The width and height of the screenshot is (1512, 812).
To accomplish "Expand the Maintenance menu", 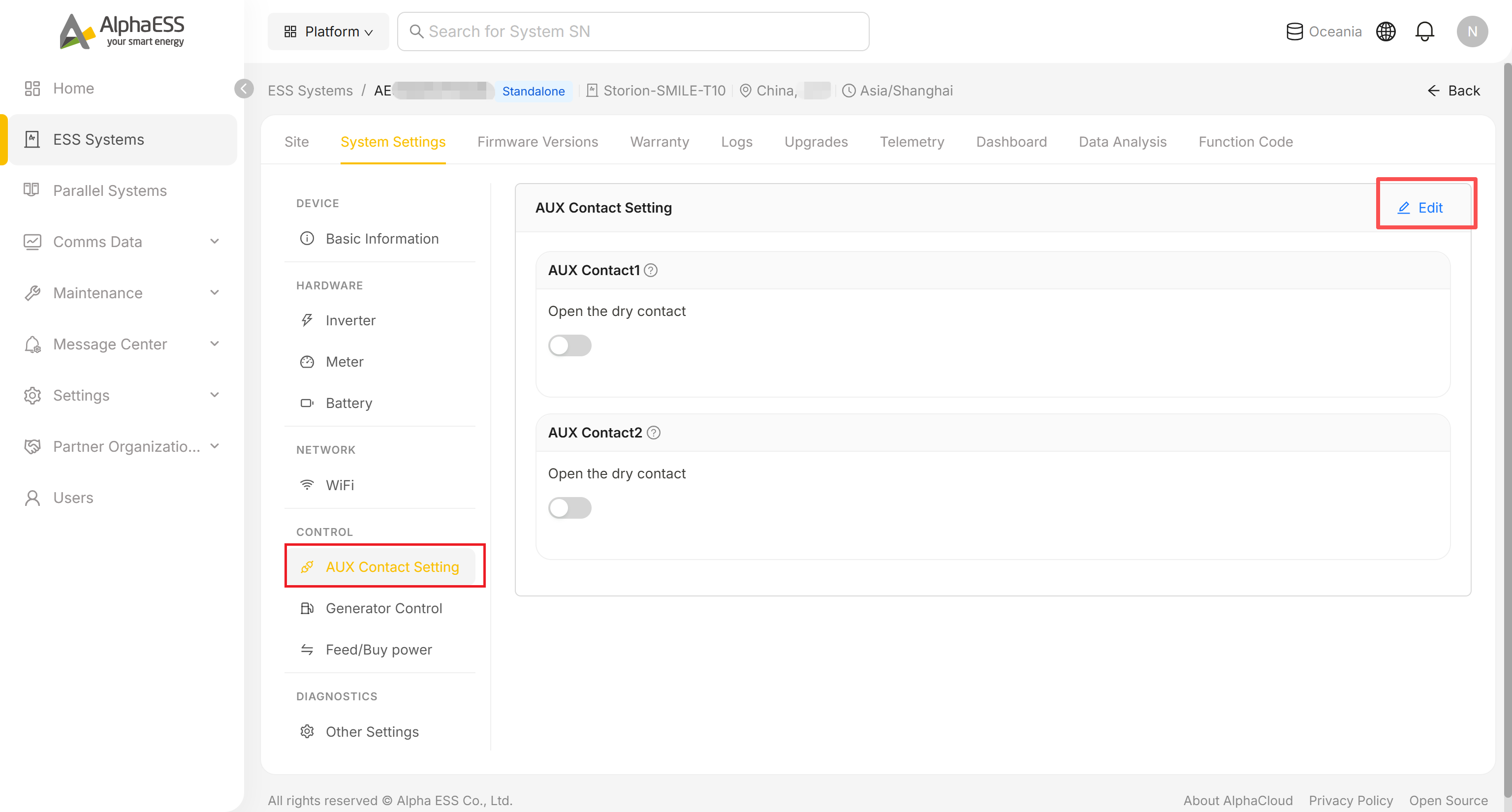I will coord(123,292).
